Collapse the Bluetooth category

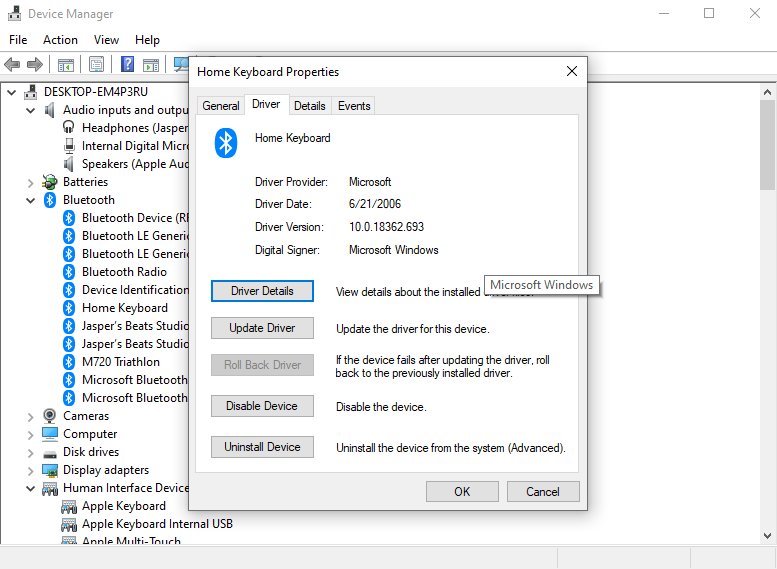(x=31, y=200)
